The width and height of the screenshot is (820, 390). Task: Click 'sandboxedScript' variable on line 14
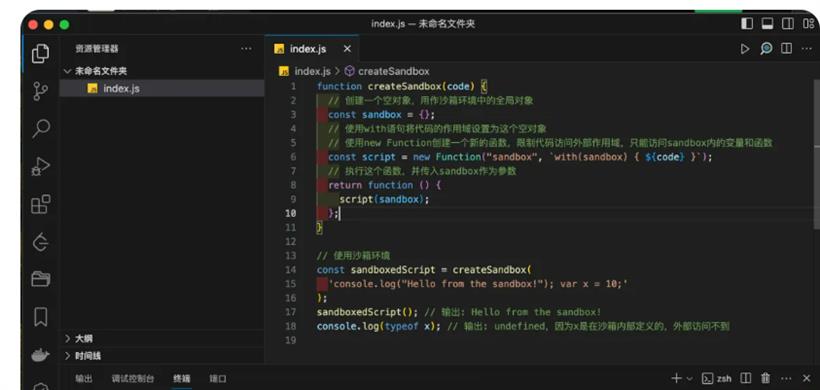[x=393, y=270]
